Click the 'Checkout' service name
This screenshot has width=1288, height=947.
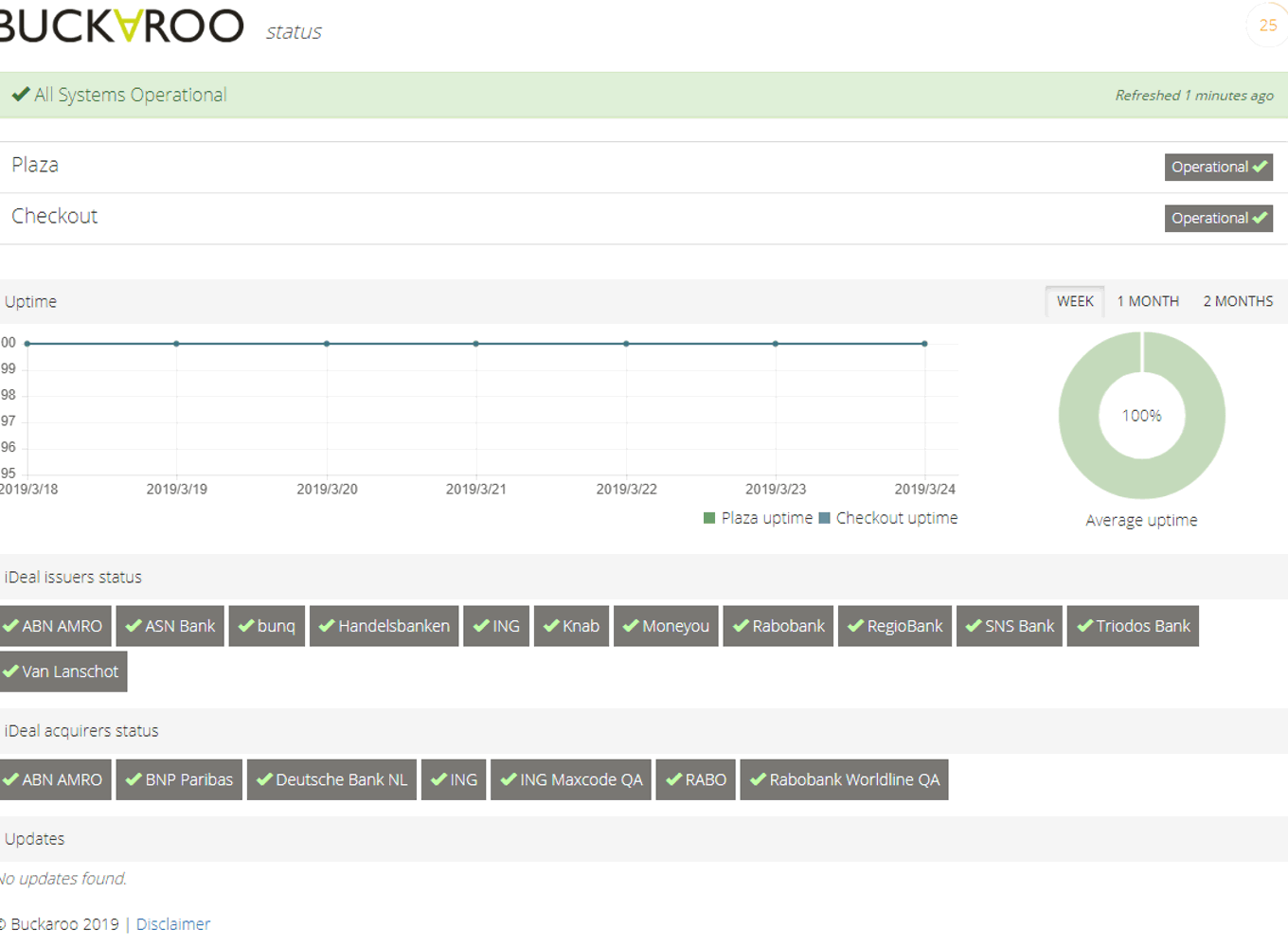54,216
